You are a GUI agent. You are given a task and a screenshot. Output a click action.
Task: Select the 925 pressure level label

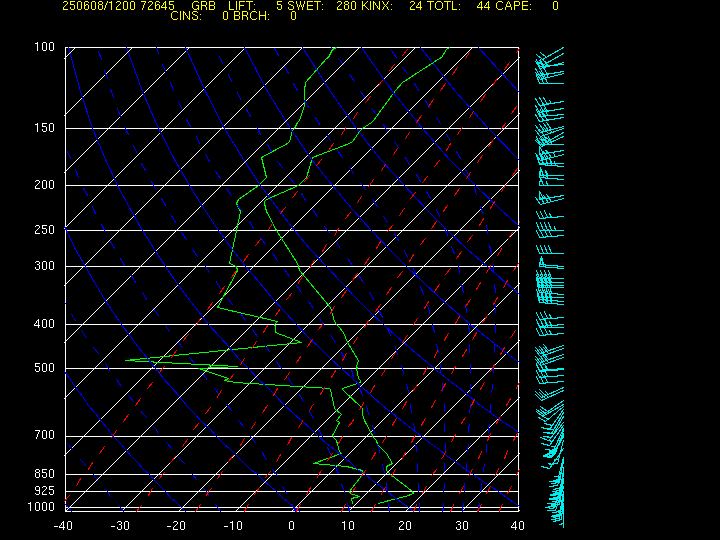(x=45, y=491)
